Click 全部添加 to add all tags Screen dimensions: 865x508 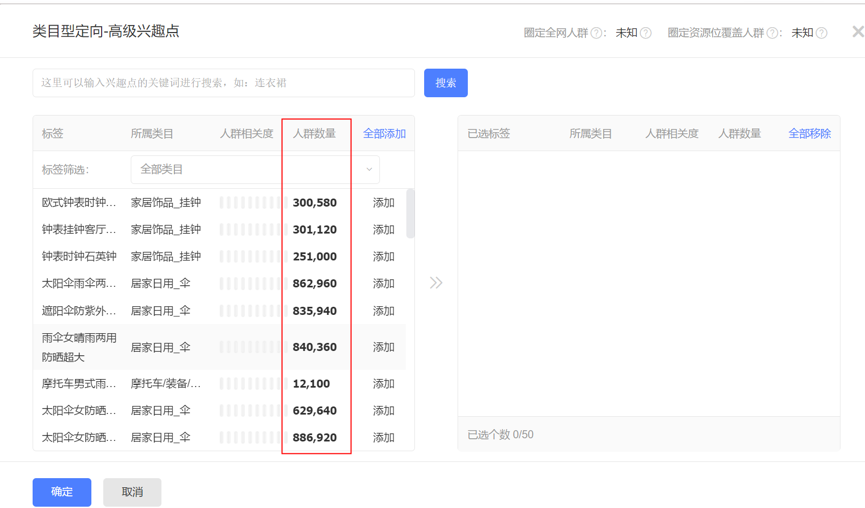[x=385, y=133]
